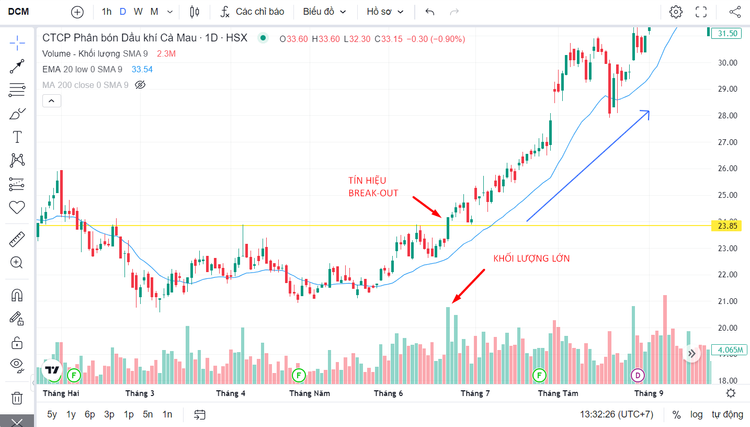Open the Hồ sơ dropdown menu

tap(385, 11)
